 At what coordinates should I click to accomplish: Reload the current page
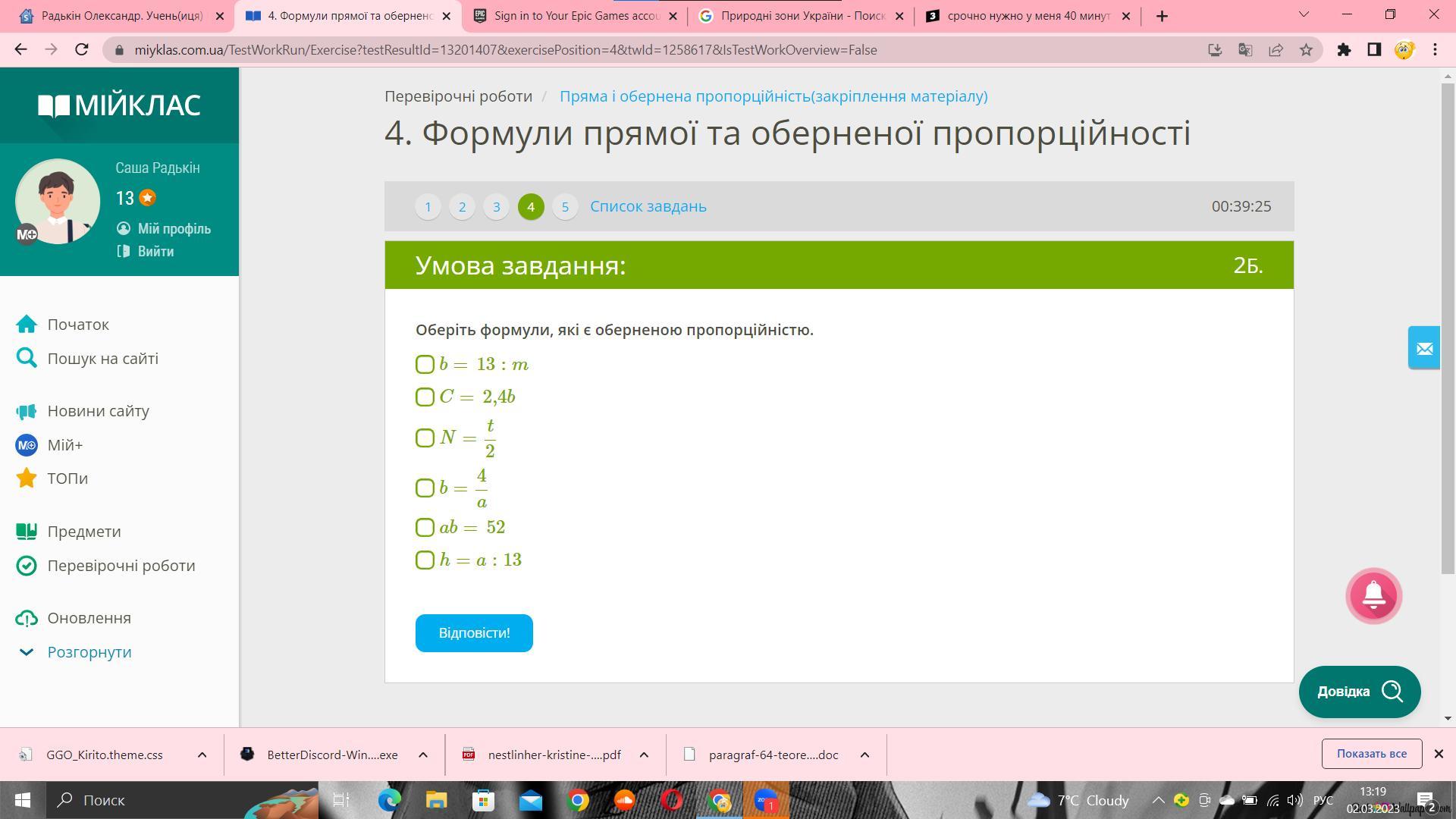82,50
